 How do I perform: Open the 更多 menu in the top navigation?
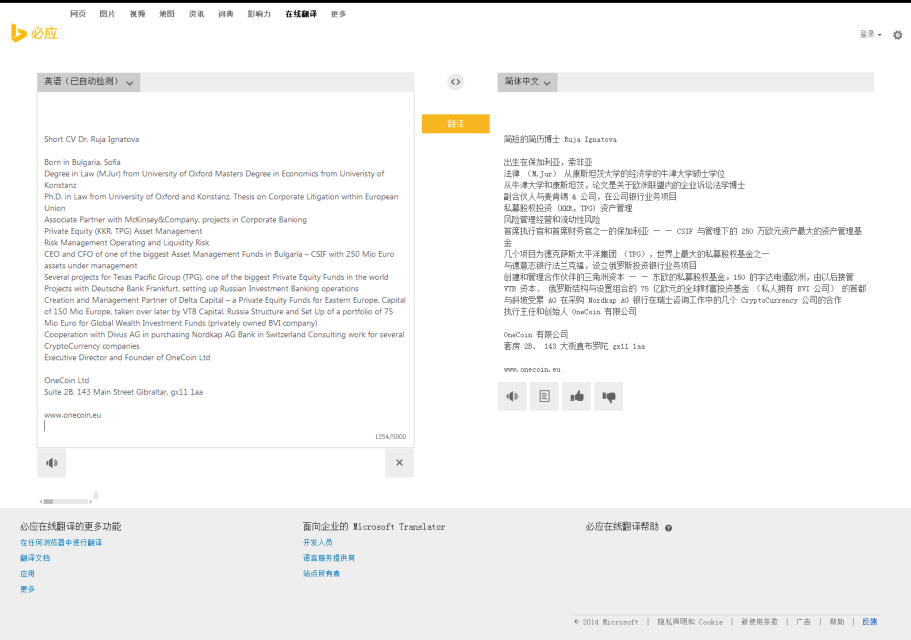click(338, 14)
